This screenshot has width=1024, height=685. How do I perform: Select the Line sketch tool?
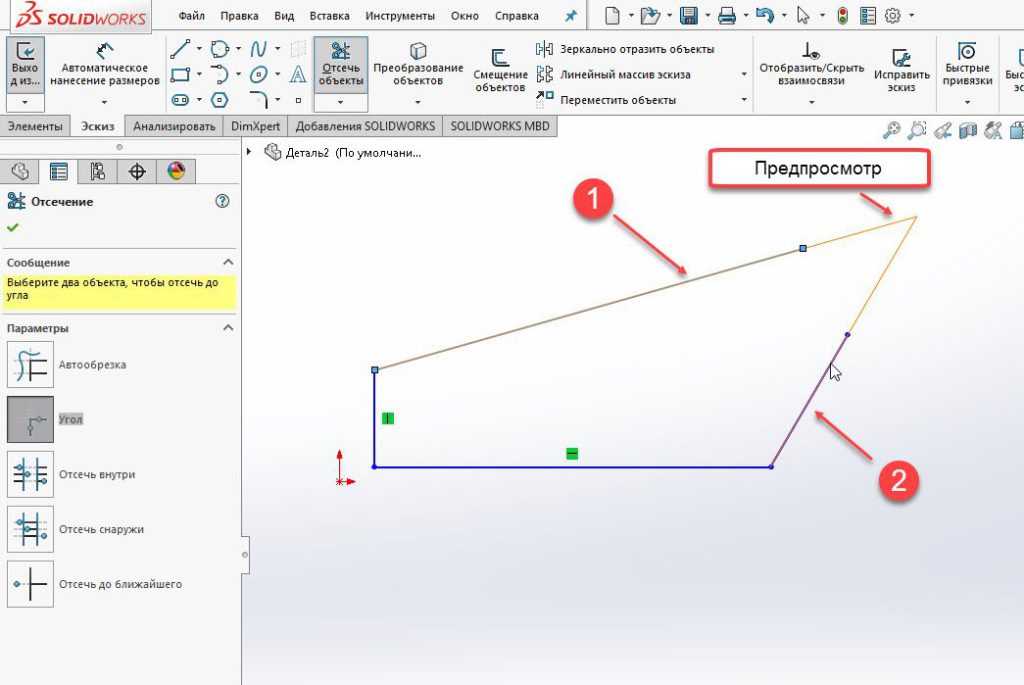tap(180, 49)
